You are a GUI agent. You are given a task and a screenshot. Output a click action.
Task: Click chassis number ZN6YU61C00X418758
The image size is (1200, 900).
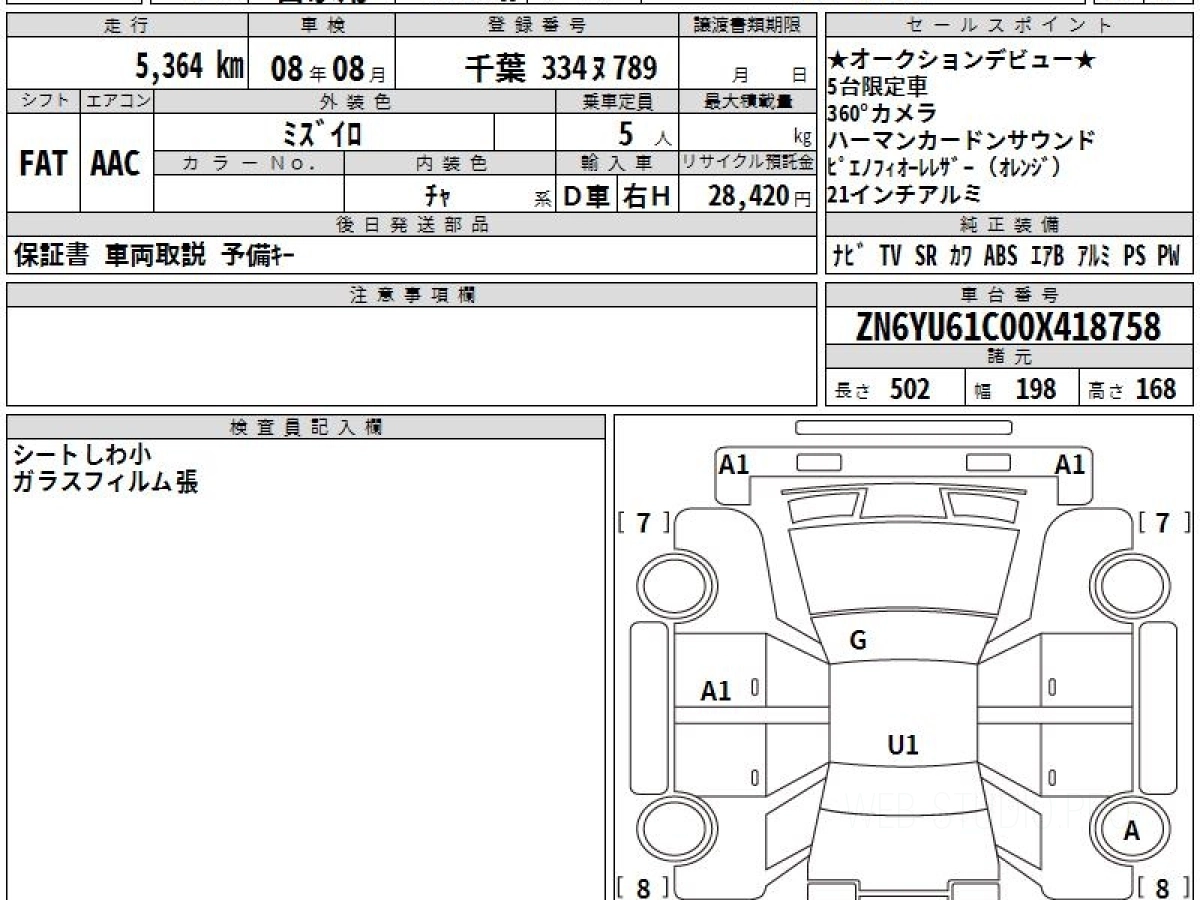[1008, 326]
